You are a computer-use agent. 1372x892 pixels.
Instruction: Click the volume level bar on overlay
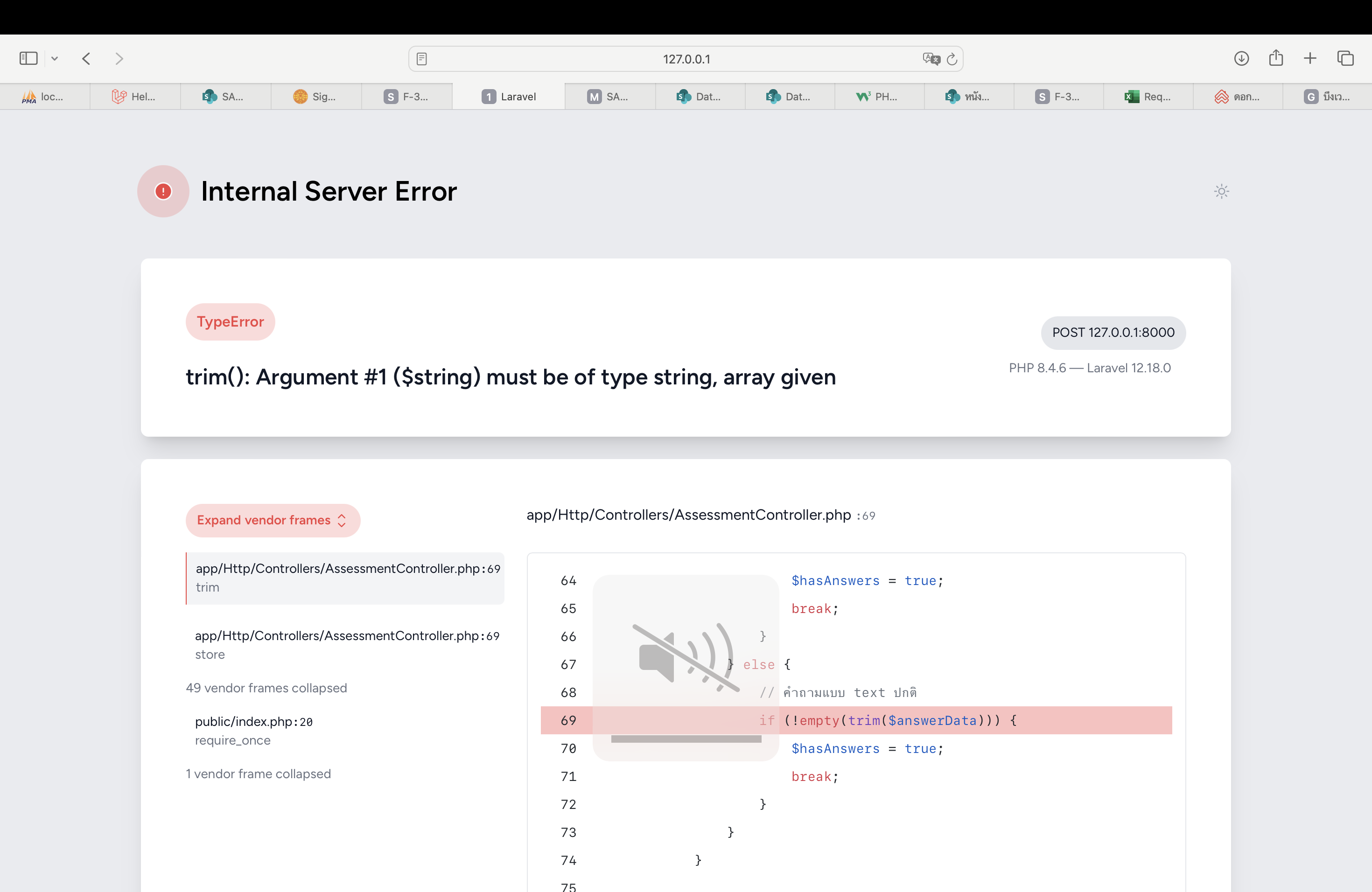pos(686,739)
